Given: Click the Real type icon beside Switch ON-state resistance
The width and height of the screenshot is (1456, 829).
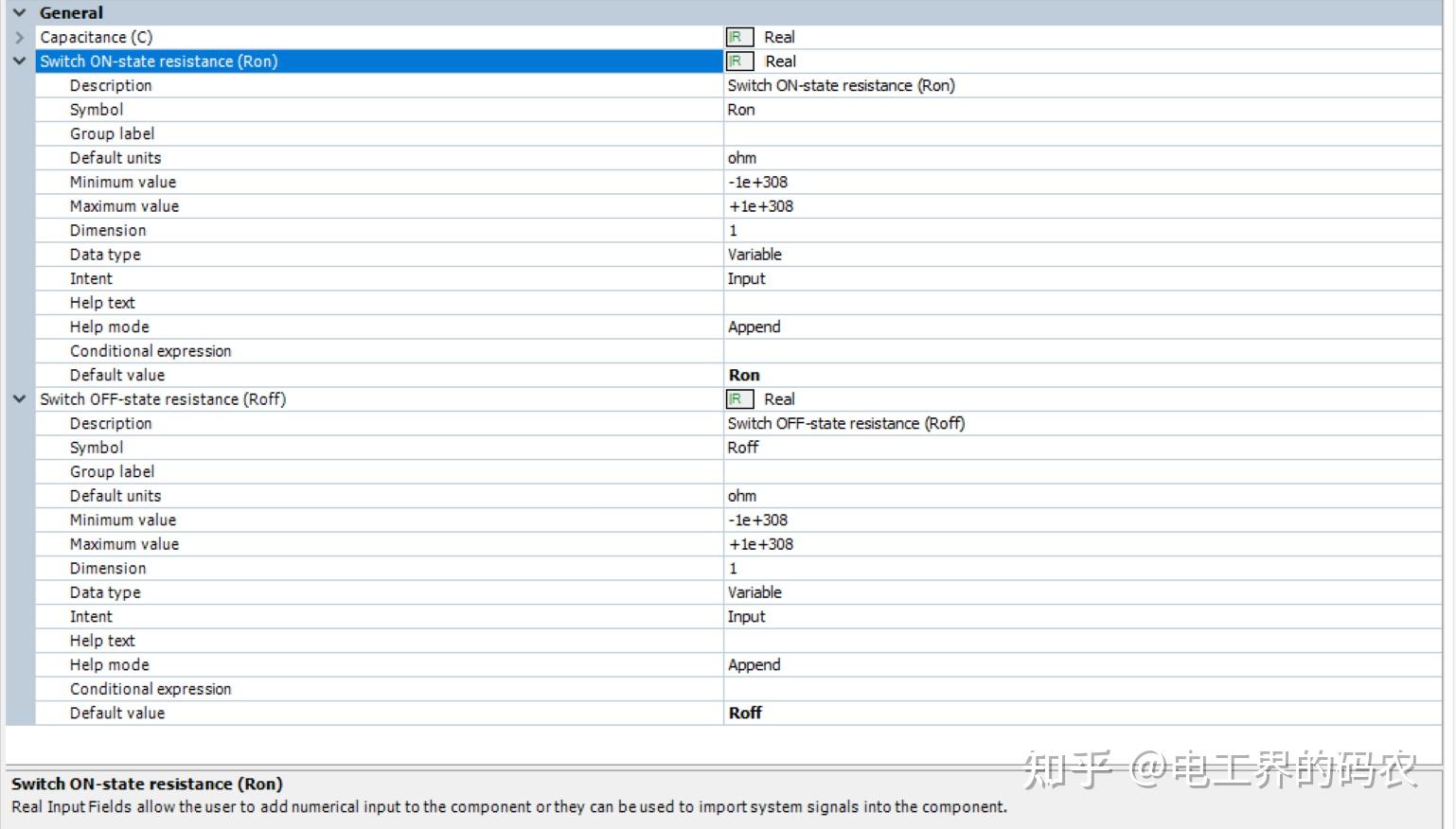Looking at the screenshot, I should [738, 61].
